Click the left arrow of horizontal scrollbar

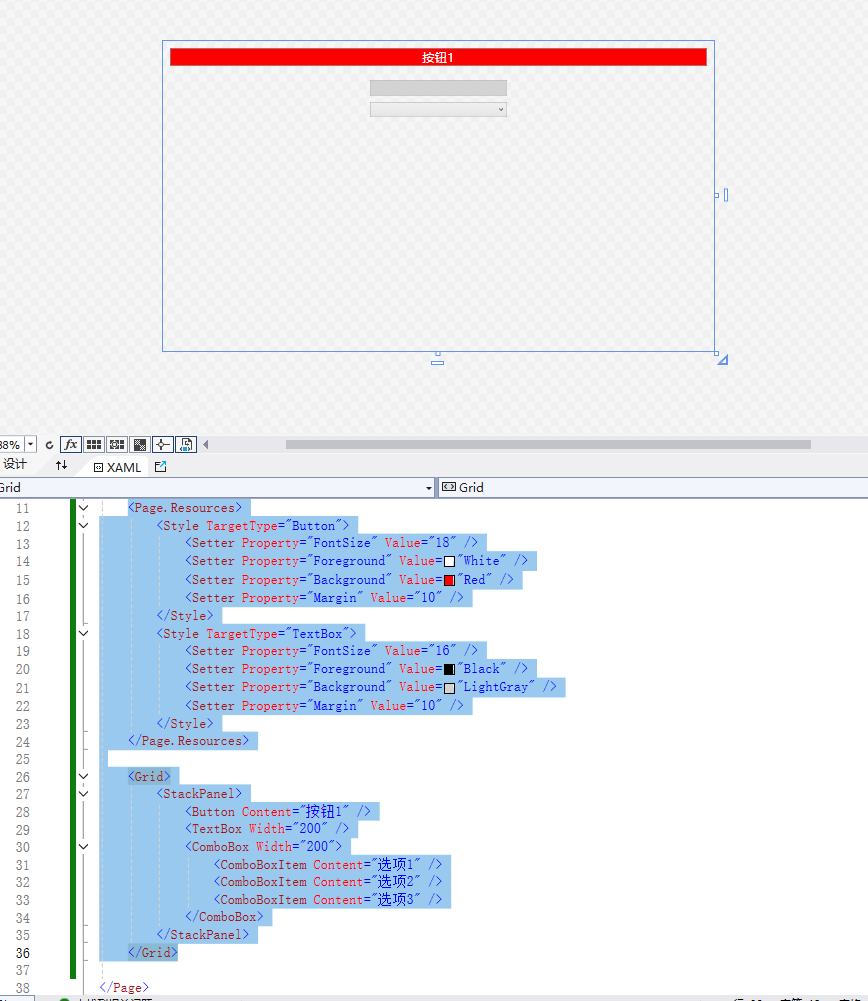[206, 444]
